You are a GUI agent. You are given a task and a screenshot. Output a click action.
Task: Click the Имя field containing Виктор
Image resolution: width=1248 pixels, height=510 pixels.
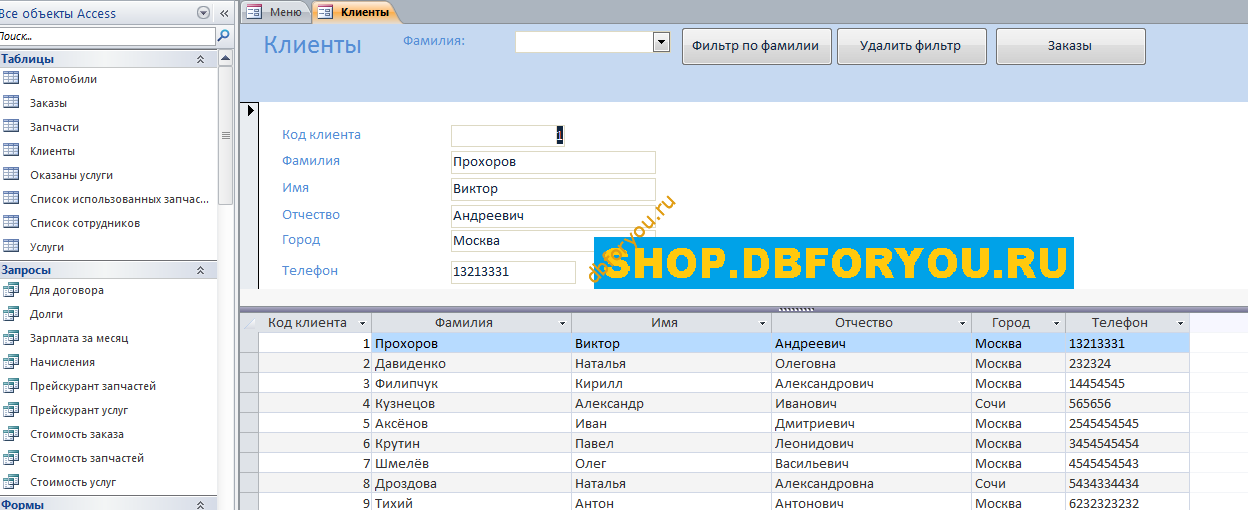[x=553, y=189]
